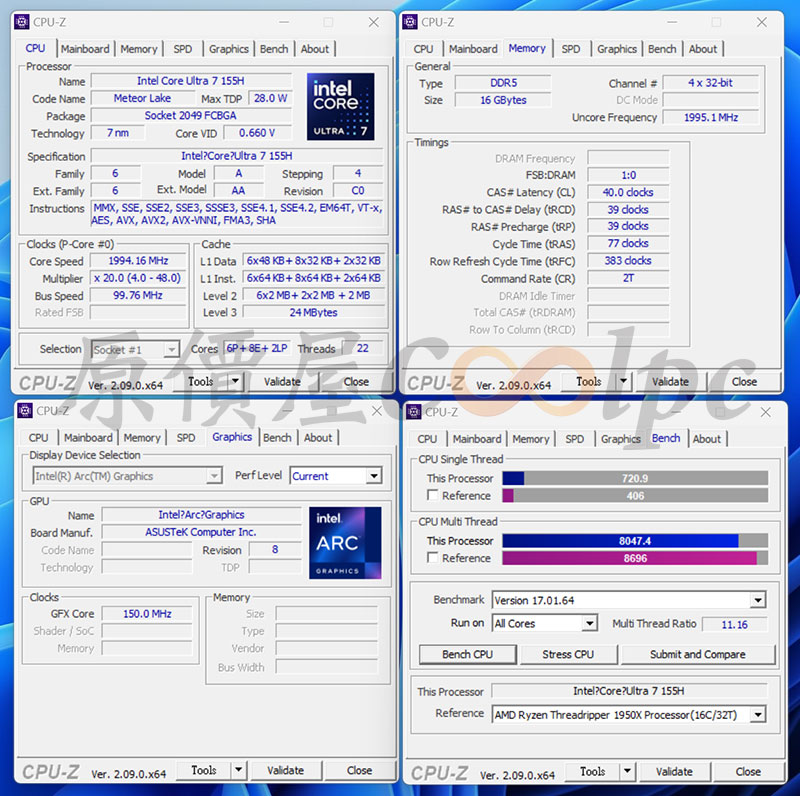Click the Code Name value Meteor Lake
Image resolution: width=800 pixels, height=796 pixels.
142,98
